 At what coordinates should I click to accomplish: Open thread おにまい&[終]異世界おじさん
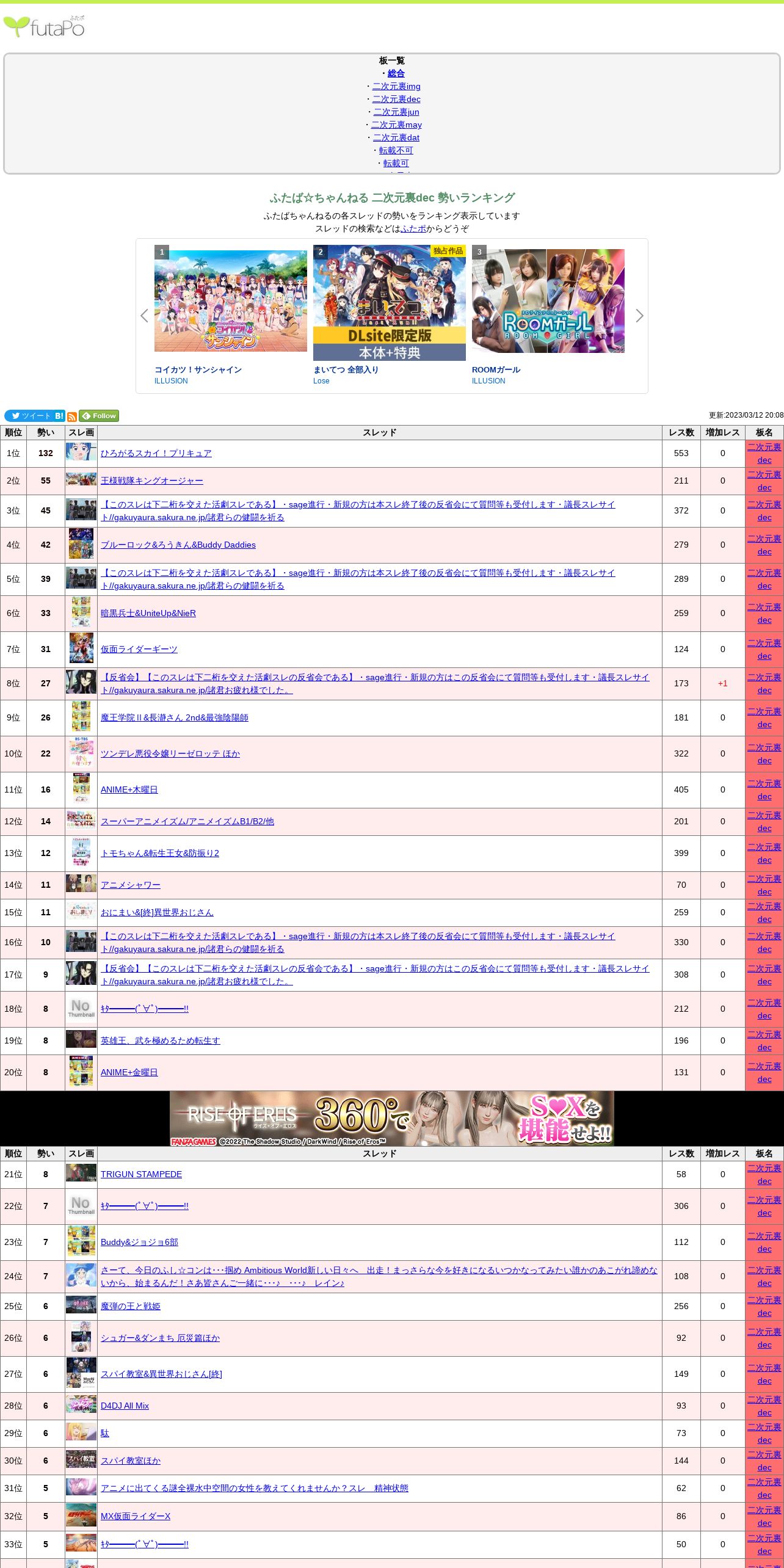tap(157, 912)
